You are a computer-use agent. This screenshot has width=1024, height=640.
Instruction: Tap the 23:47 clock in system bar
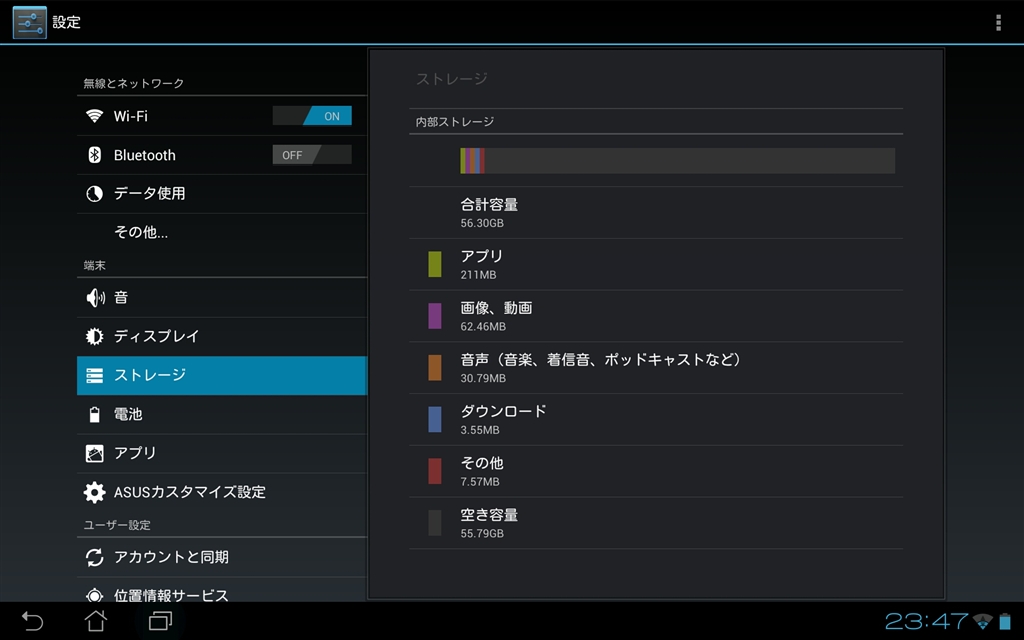tap(926, 620)
